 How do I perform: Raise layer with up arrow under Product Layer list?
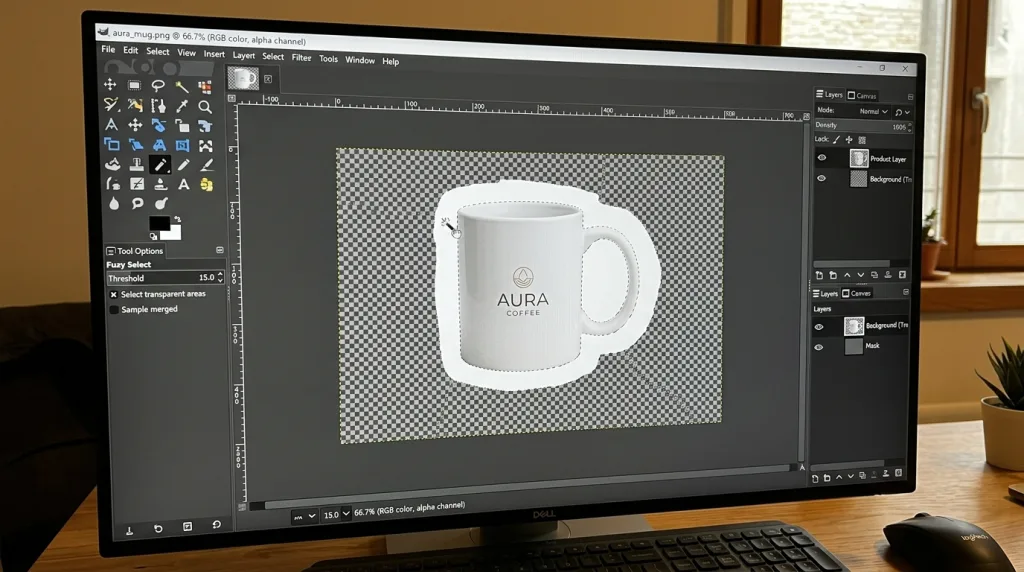[847, 275]
